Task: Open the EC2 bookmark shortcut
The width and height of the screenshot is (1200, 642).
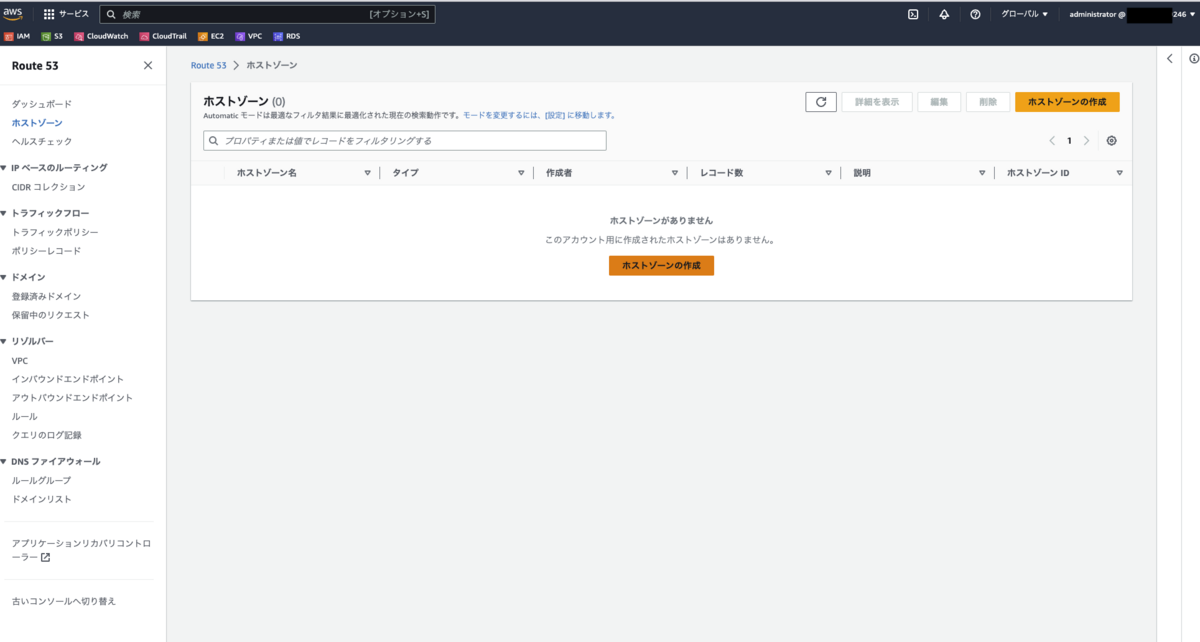Action: pos(211,36)
